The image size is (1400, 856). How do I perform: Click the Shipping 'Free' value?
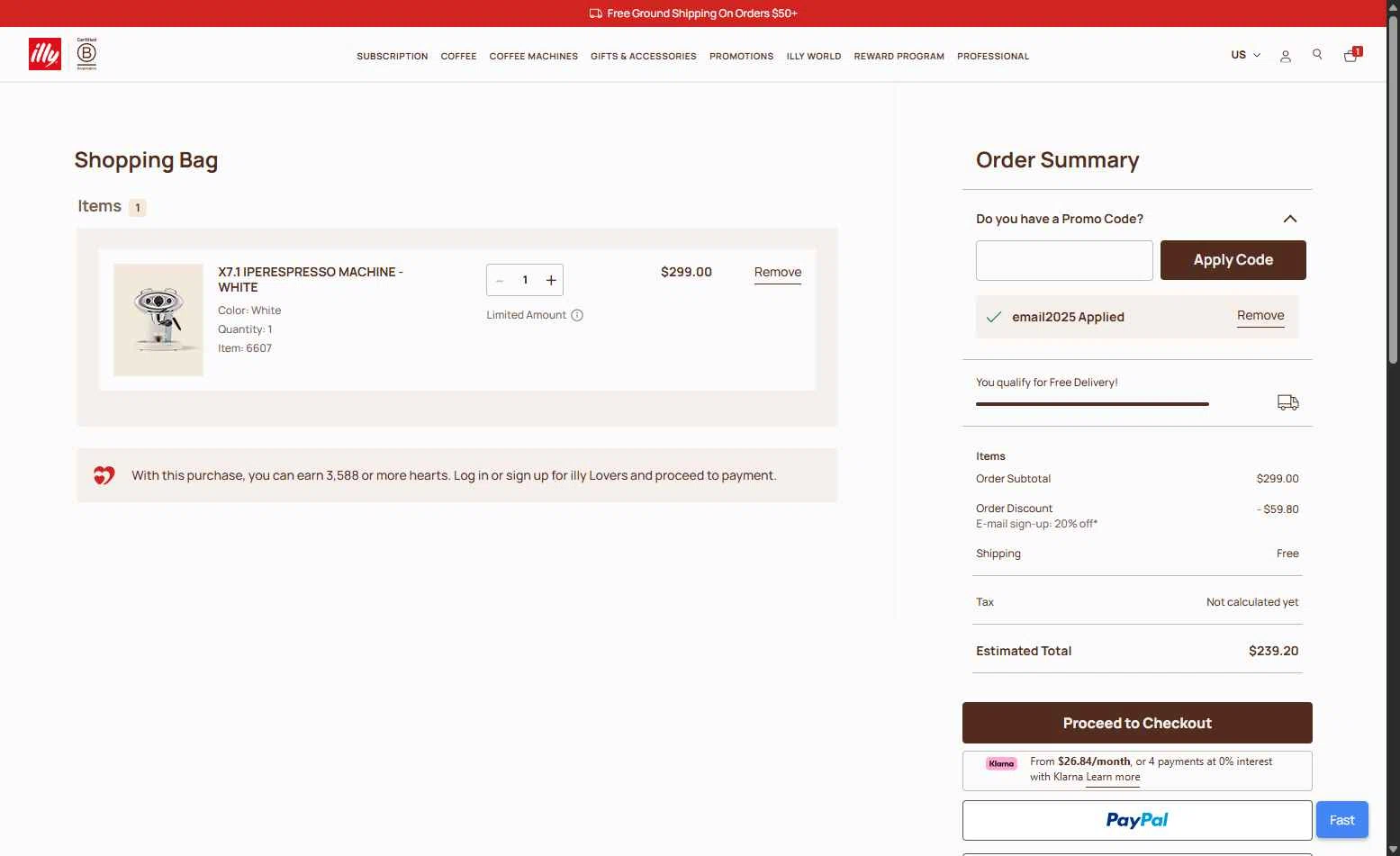pos(1287,554)
